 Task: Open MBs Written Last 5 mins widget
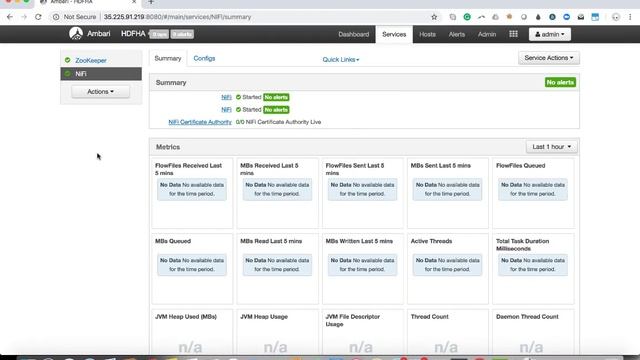362,269
